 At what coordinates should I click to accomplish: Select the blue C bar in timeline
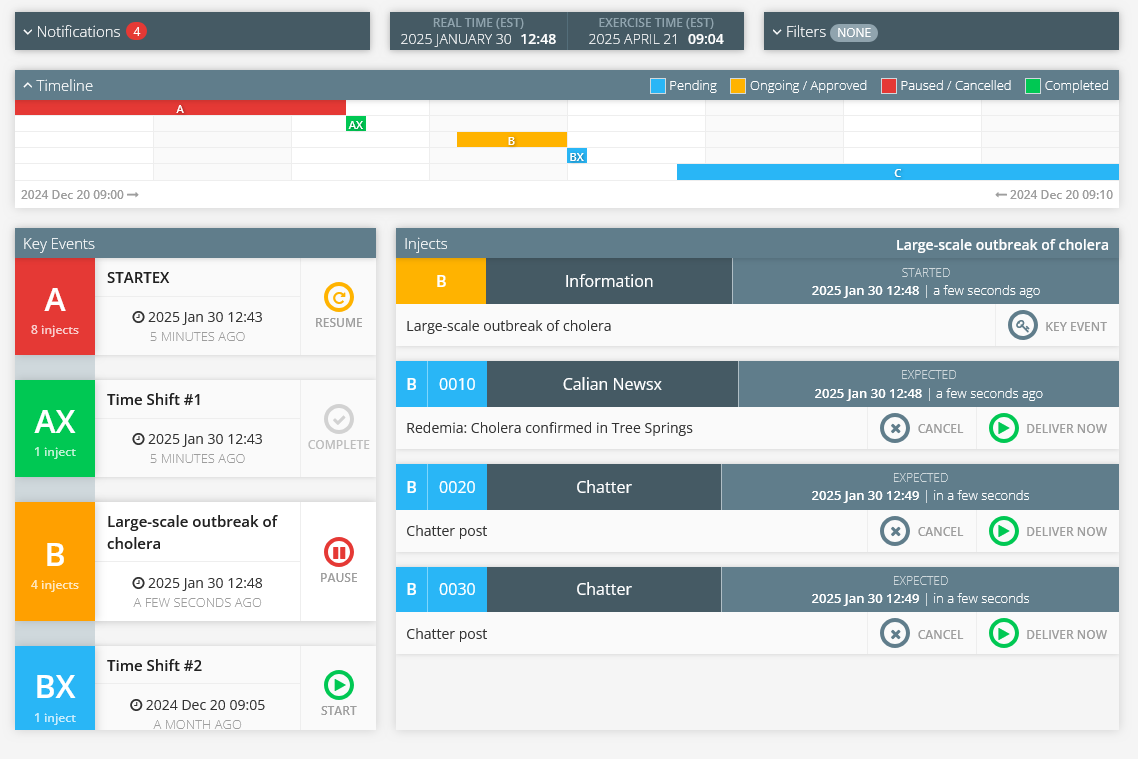[x=897, y=172]
